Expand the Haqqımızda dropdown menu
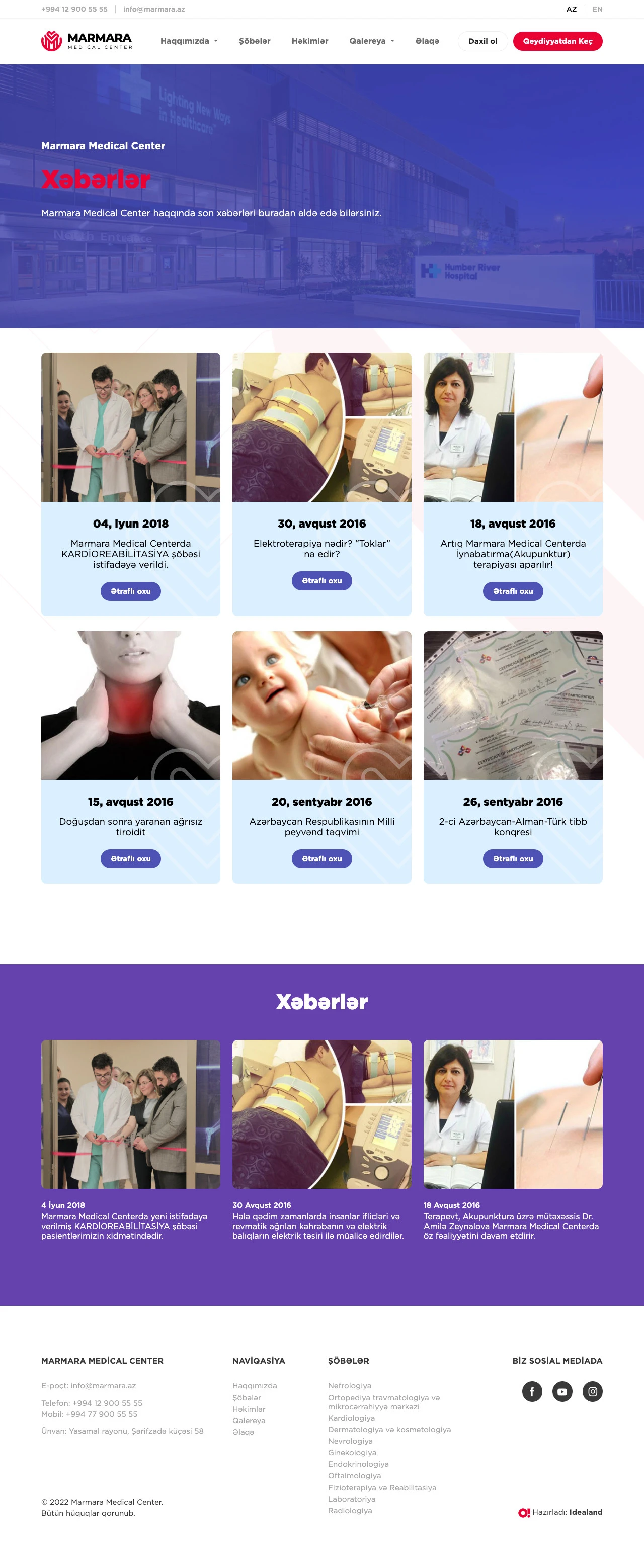644x1568 pixels. 189,41
